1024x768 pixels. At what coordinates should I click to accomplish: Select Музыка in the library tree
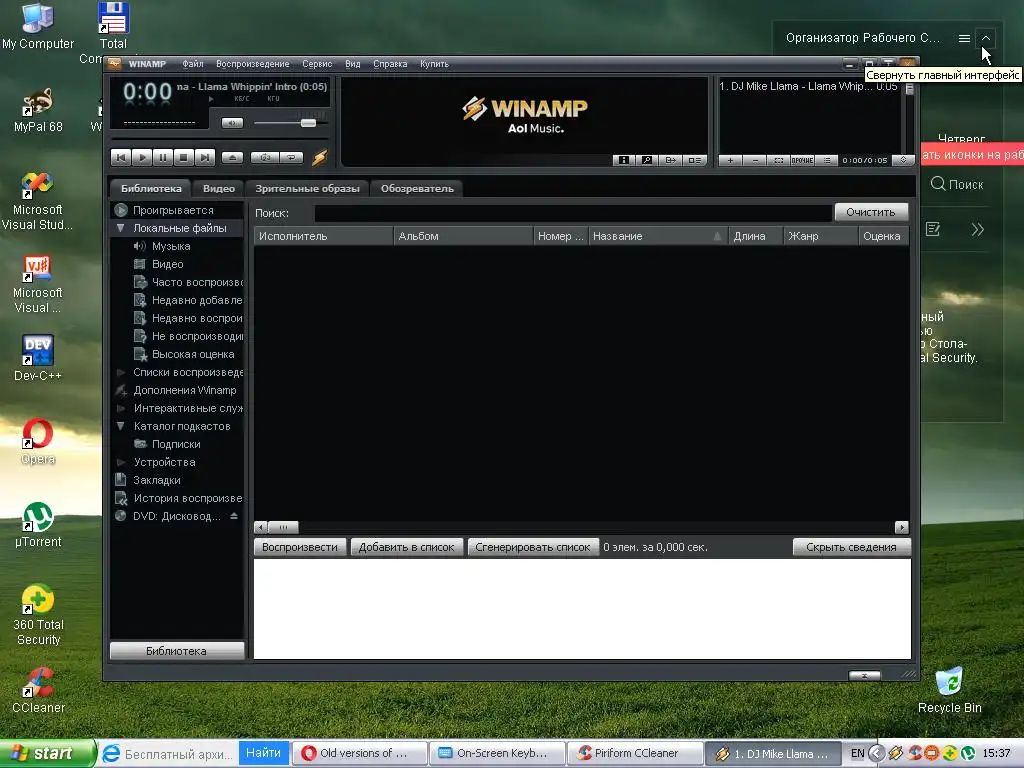(x=171, y=246)
